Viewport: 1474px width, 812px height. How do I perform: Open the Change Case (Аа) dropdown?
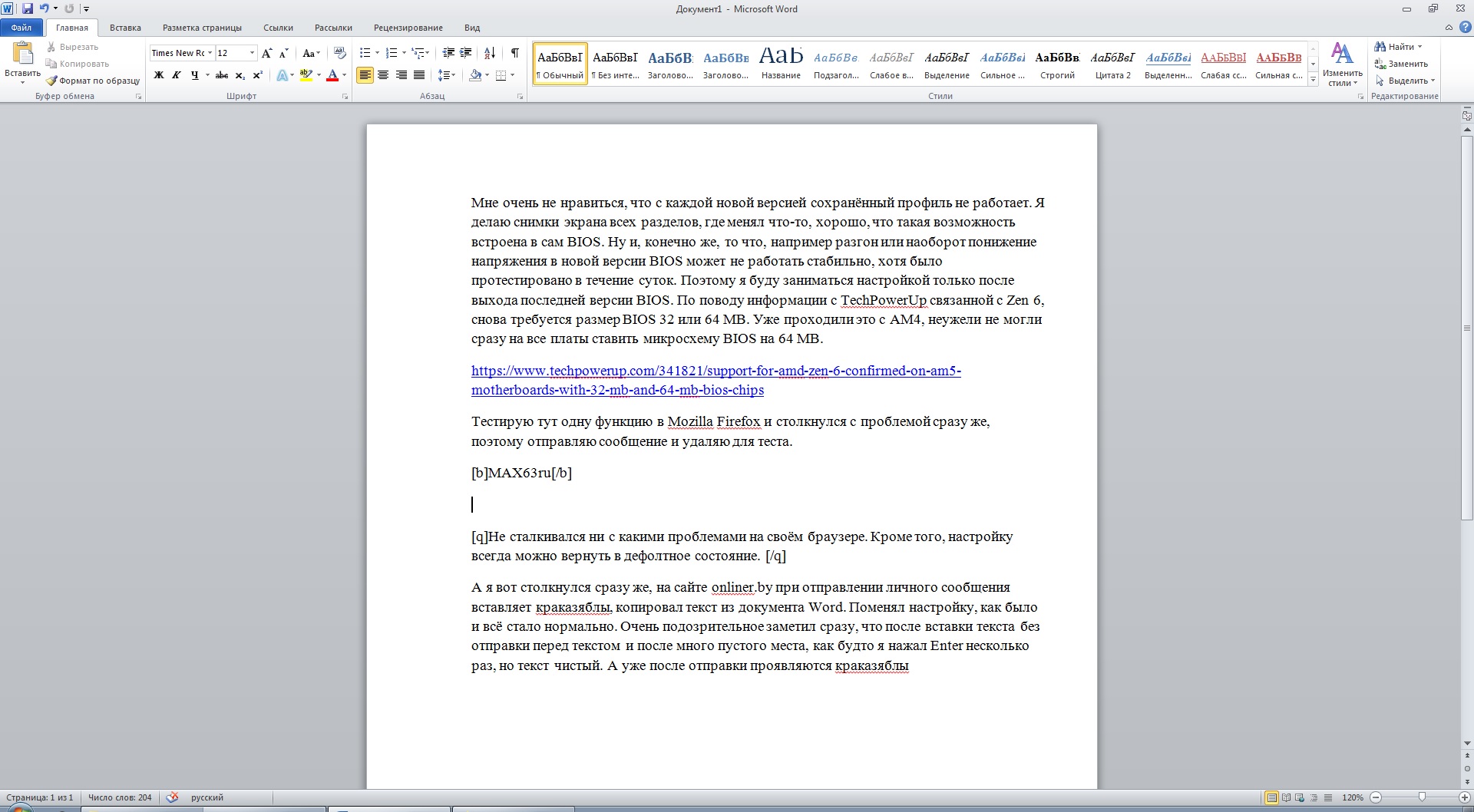[x=311, y=53]
